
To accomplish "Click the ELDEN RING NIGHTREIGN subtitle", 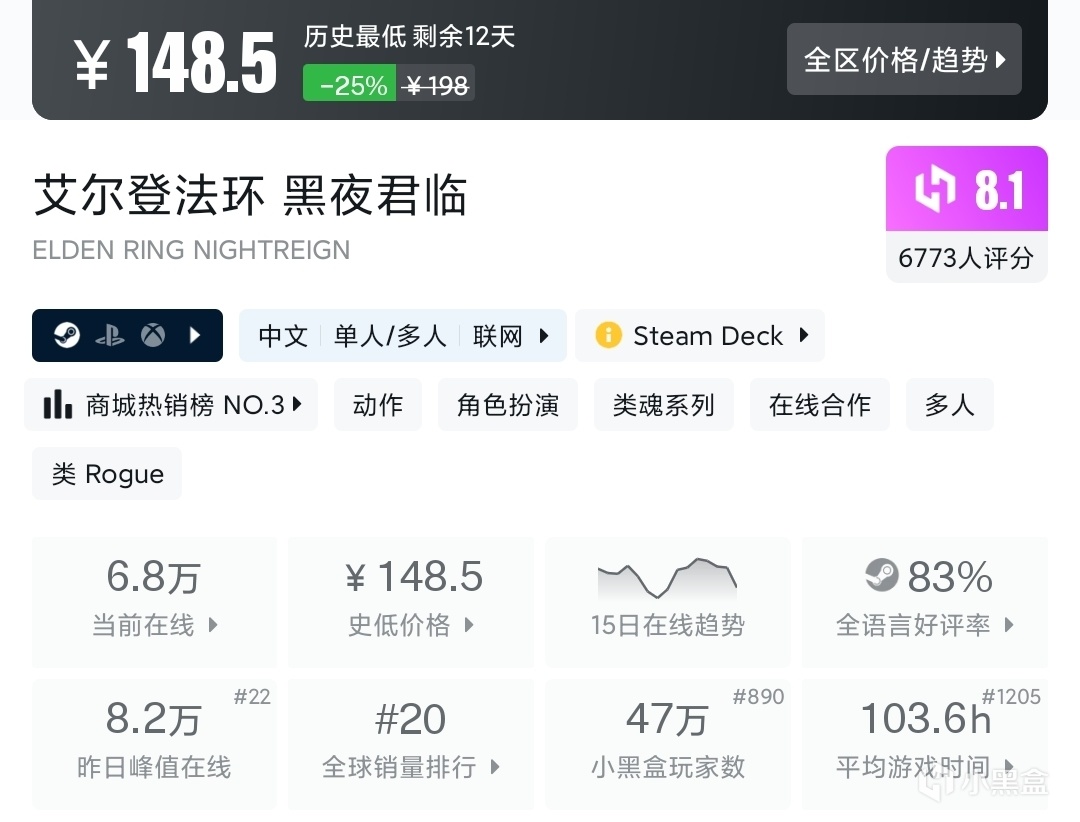I will pos(191,249).
